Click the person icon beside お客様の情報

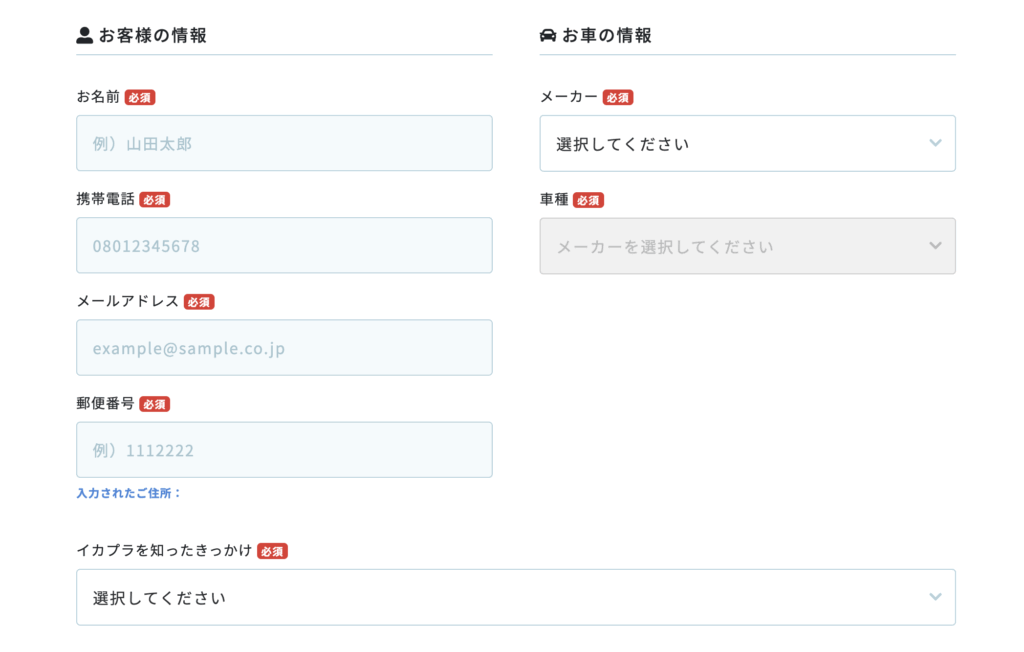point(84,36)
